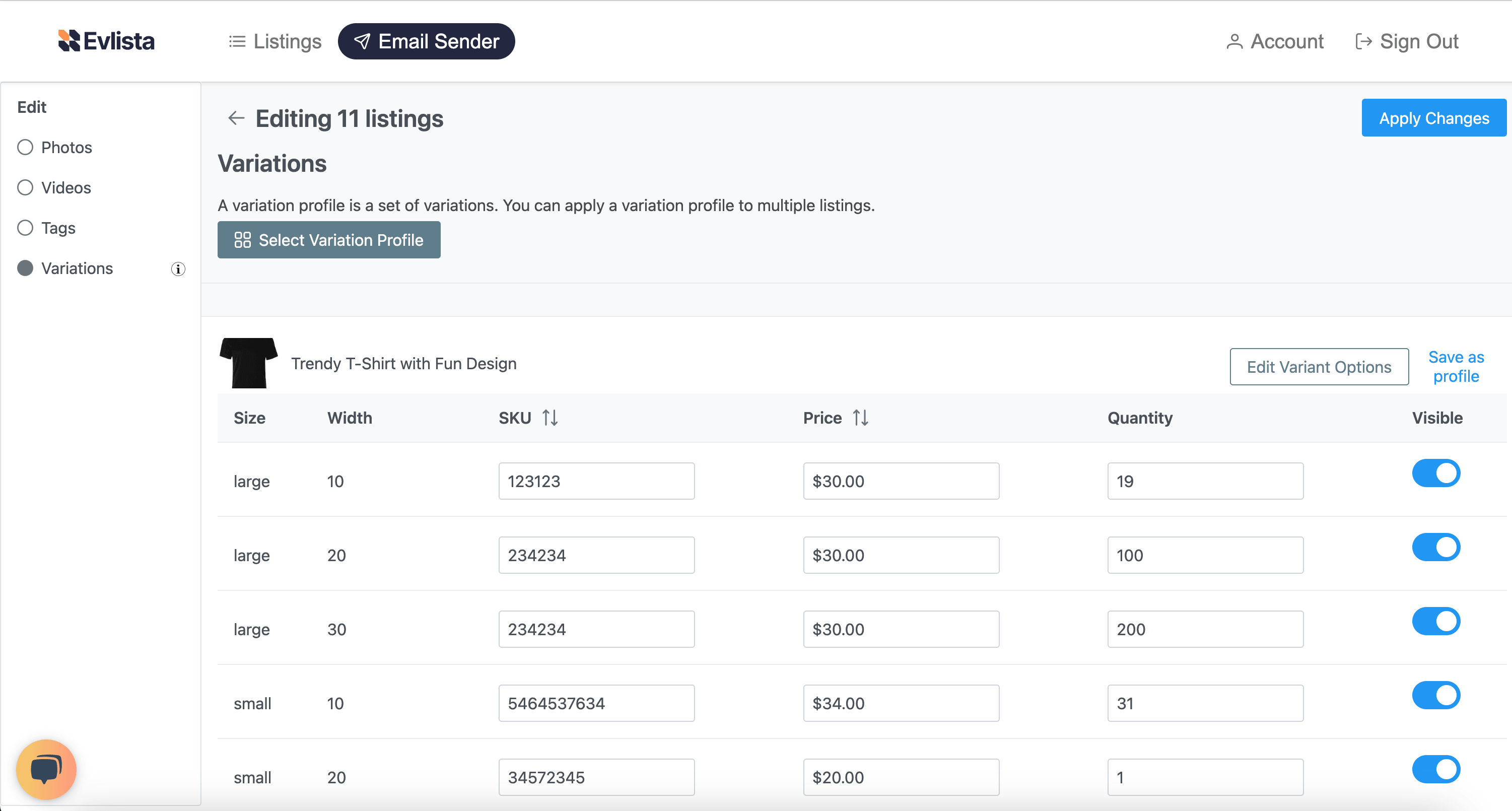Click the person icon beside Account
The width and height of the screenshot is (1512, 811).
[1234, 42]
